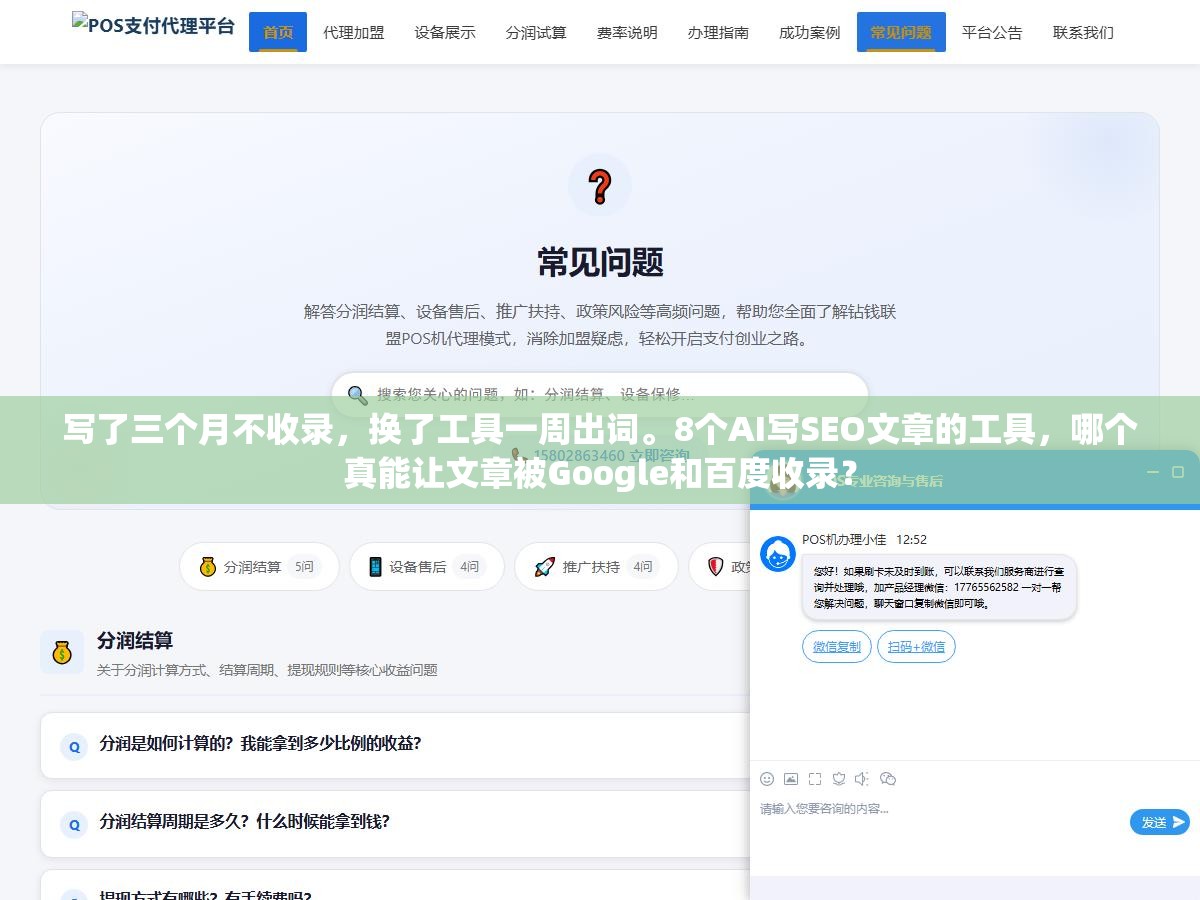Open the 费率说明 nav item
Image resolution: width=1200 pixels, height=900 pixels.
pos(627,32)
